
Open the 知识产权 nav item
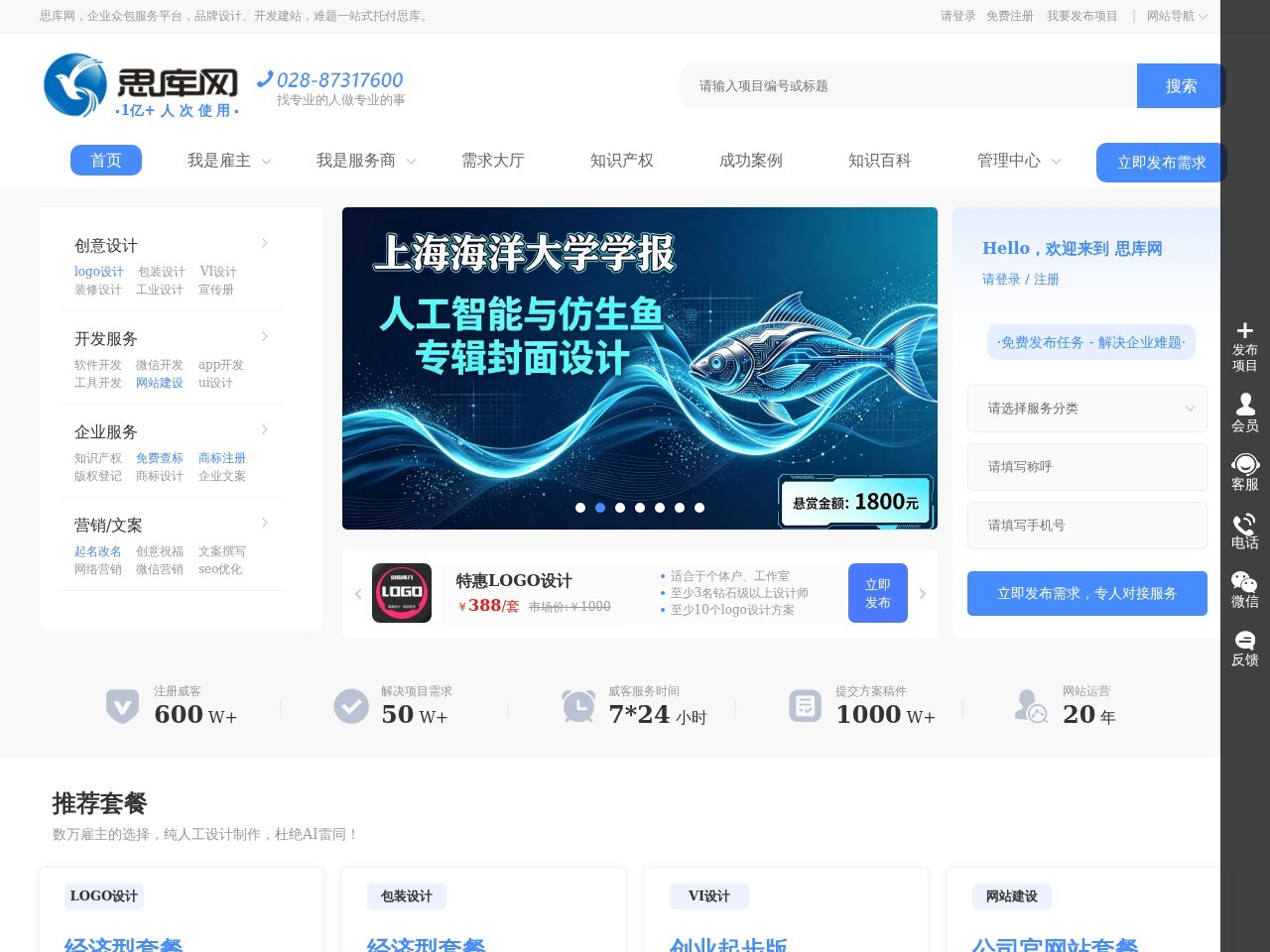pos(622,161)
